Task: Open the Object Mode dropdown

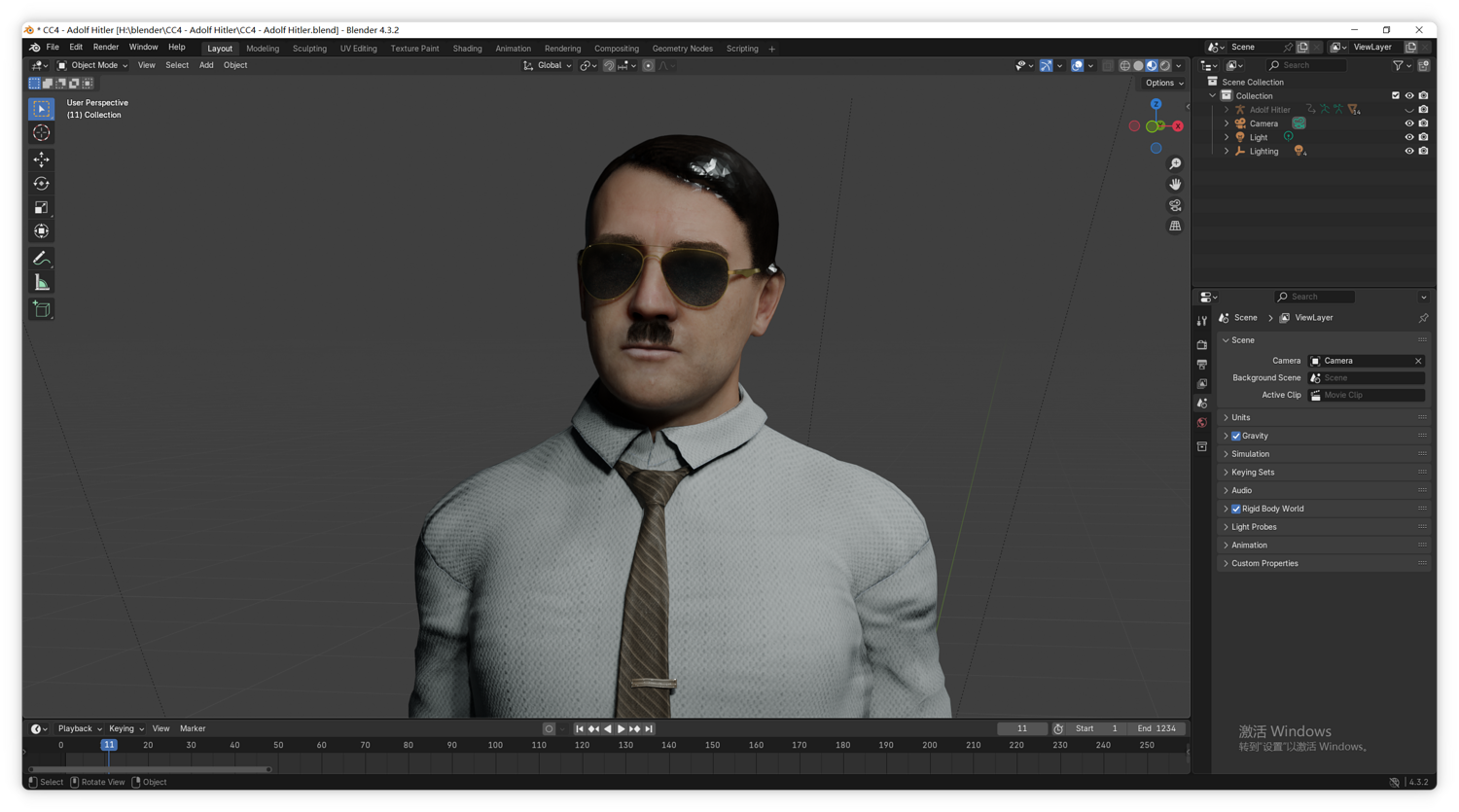Action: point(92,66)
